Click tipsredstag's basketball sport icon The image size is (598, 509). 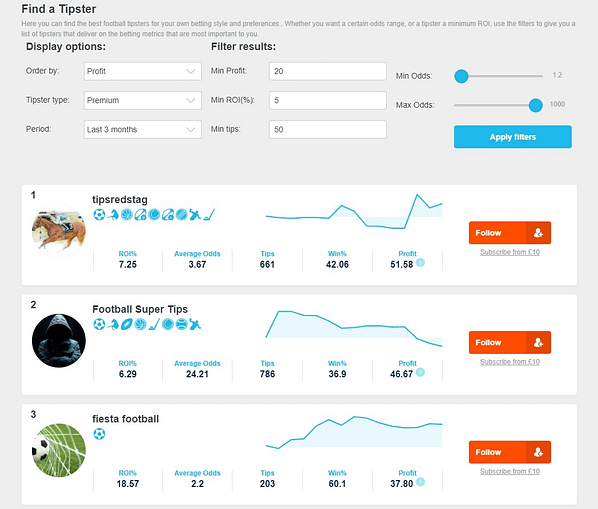click(x=127, y=215)
